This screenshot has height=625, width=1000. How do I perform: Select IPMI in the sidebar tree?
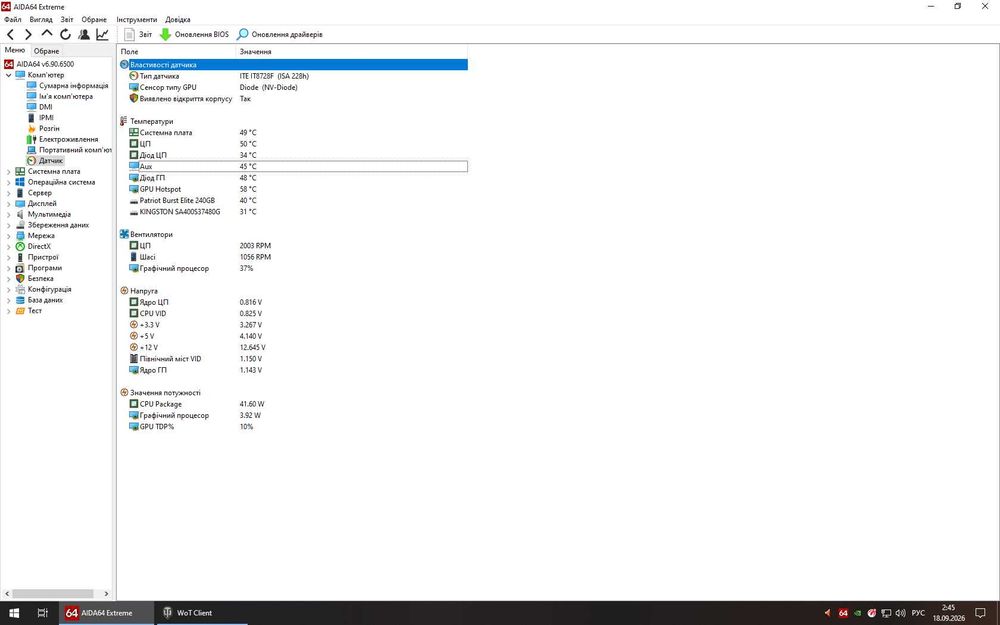41,117
